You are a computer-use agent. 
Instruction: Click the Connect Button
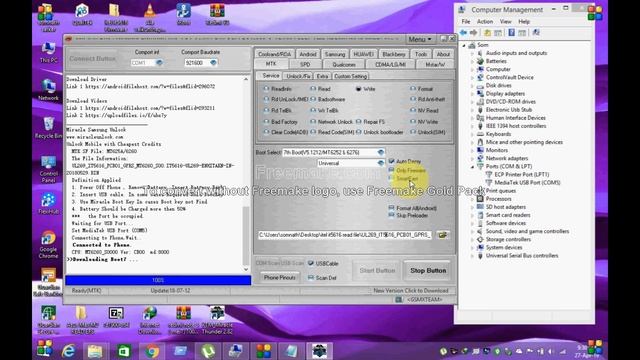[x=92, y=58]
